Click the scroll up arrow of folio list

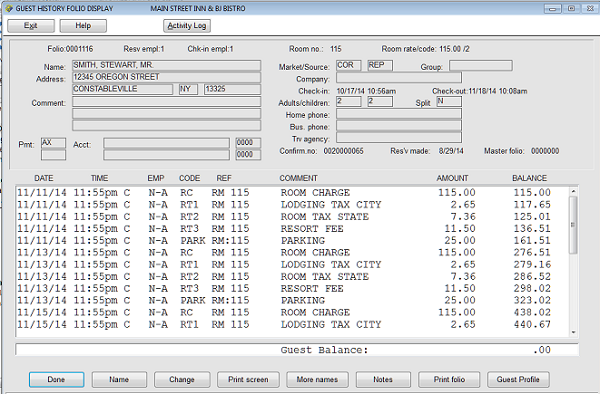point(573,191)
